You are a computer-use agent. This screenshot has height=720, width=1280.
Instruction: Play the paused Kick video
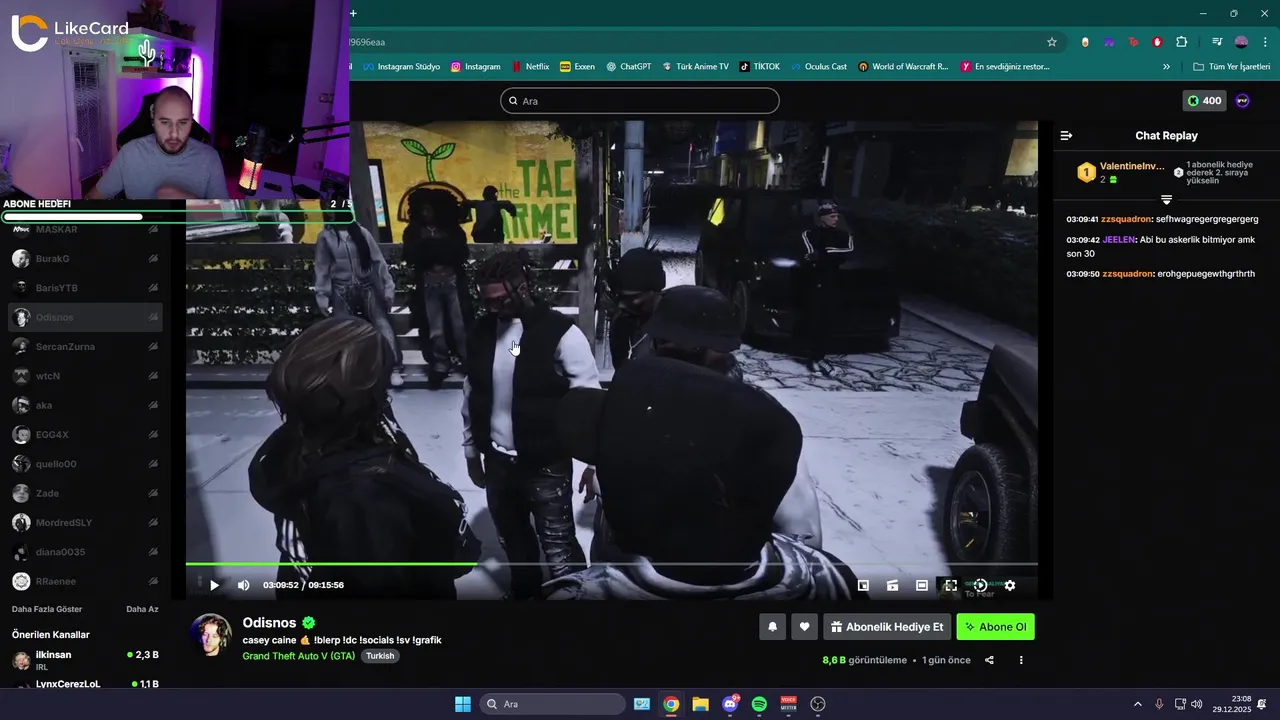(x=214, y=585)
